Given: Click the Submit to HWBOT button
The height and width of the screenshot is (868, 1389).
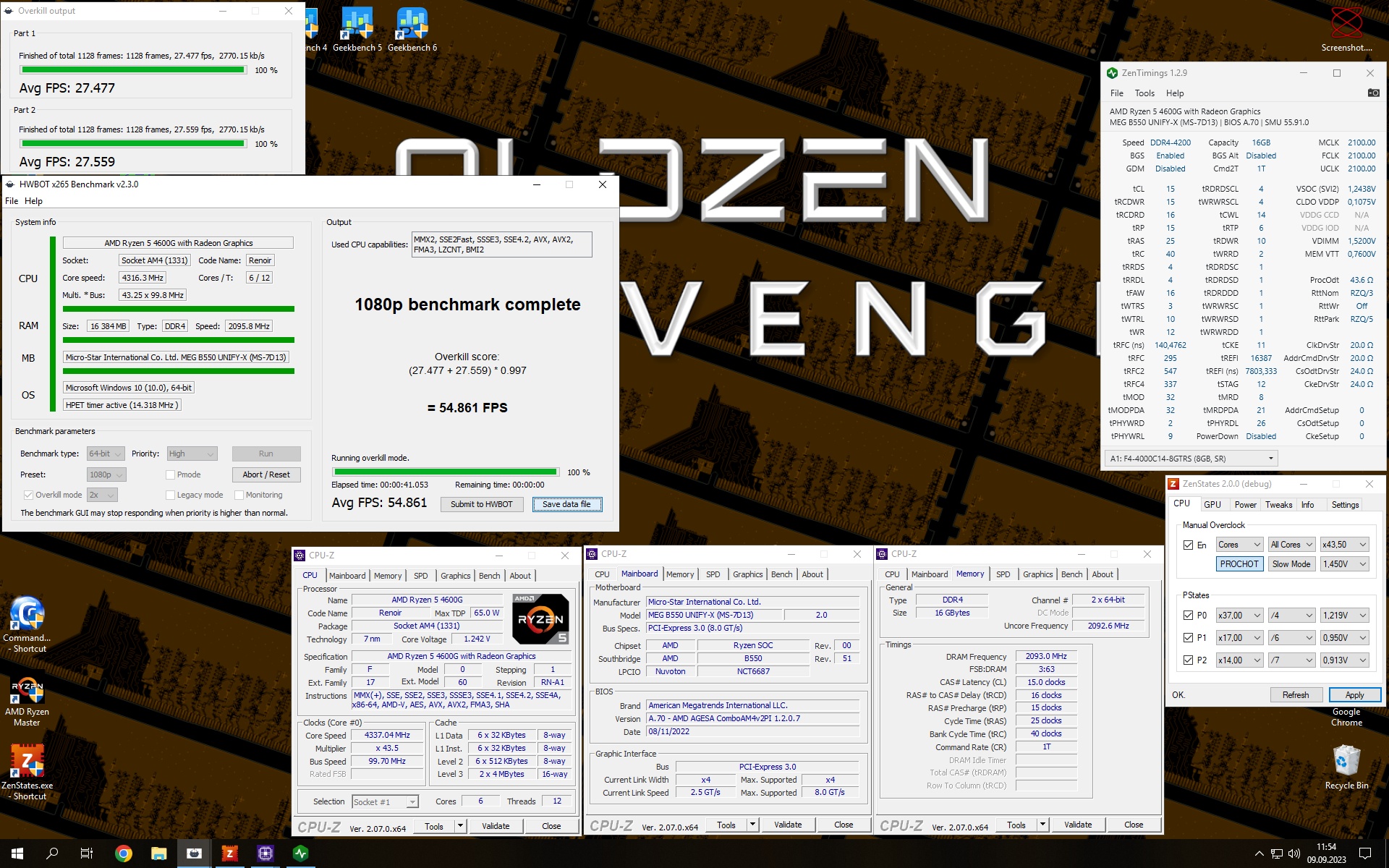Looking at the screenshot, I should pyautogui.click(x=481, y=504).
